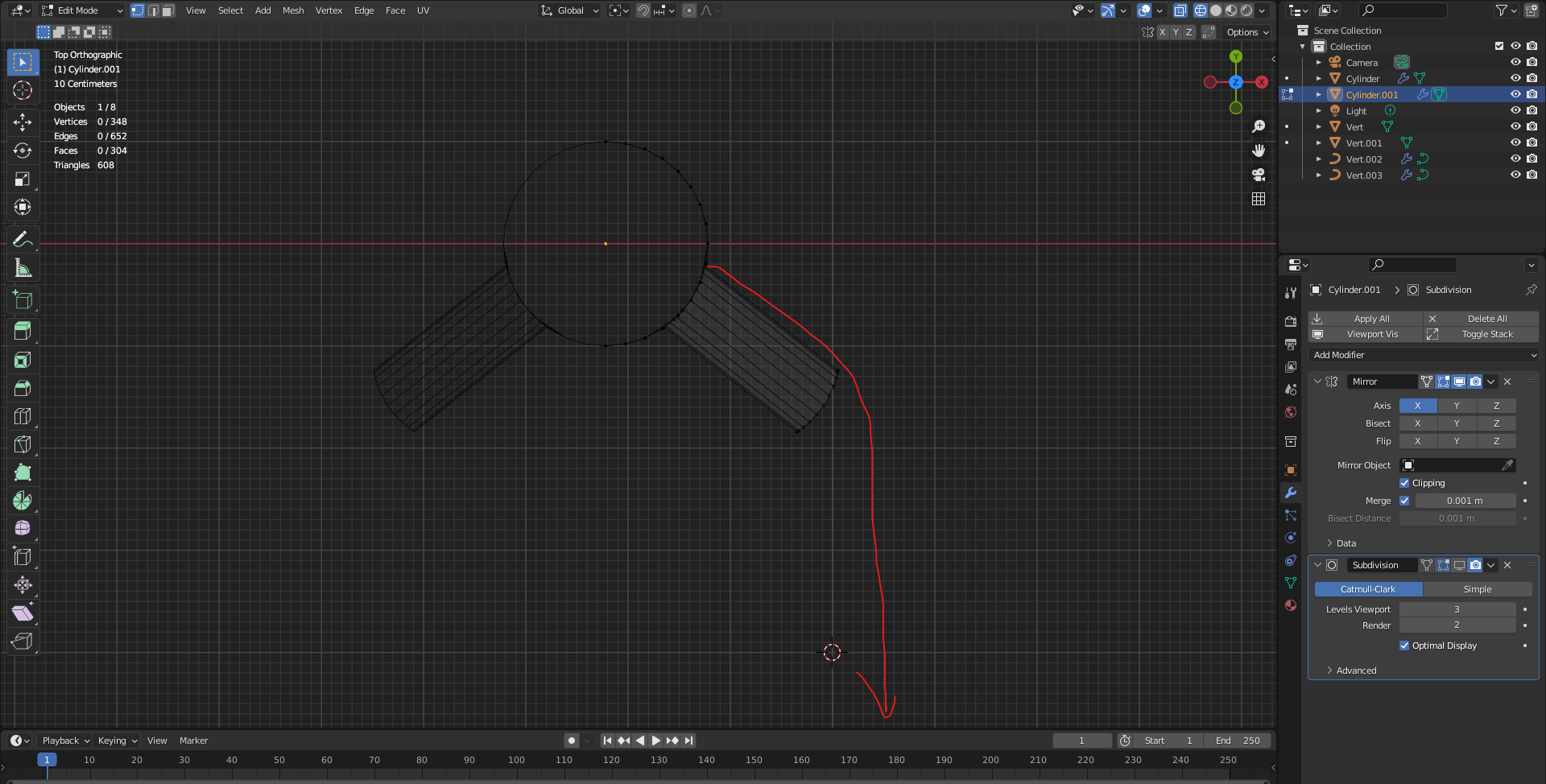Select the Add Cube tool
The image size is (1546, 784).
pyautogui.click(x=23, y=299)
